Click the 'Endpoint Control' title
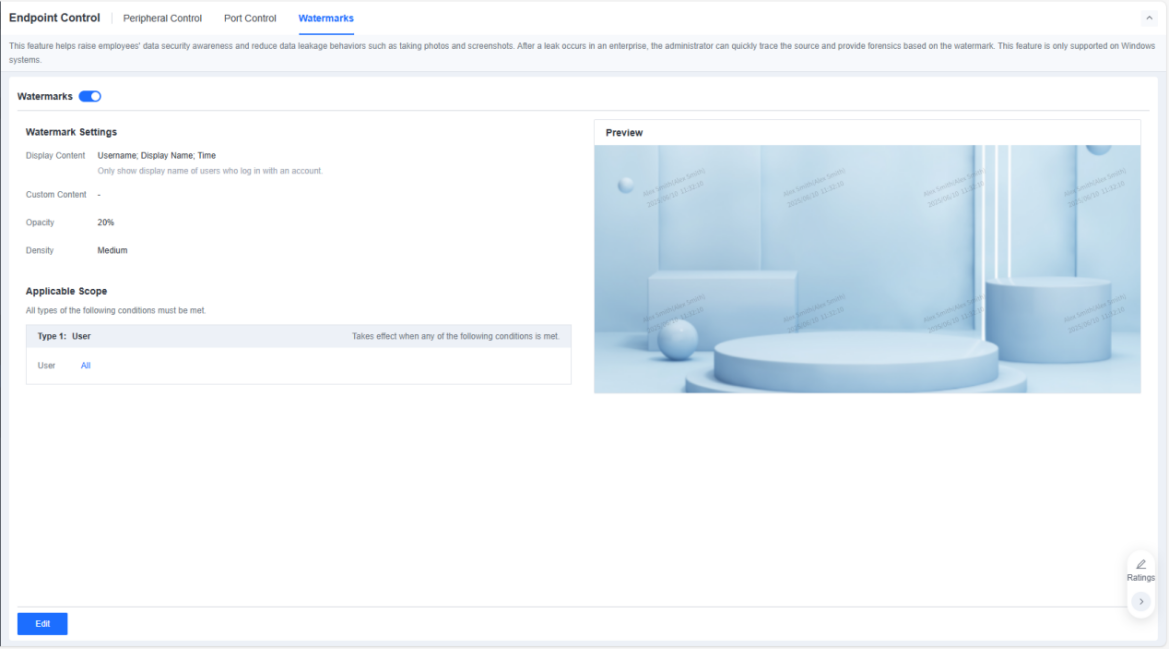 54,18
